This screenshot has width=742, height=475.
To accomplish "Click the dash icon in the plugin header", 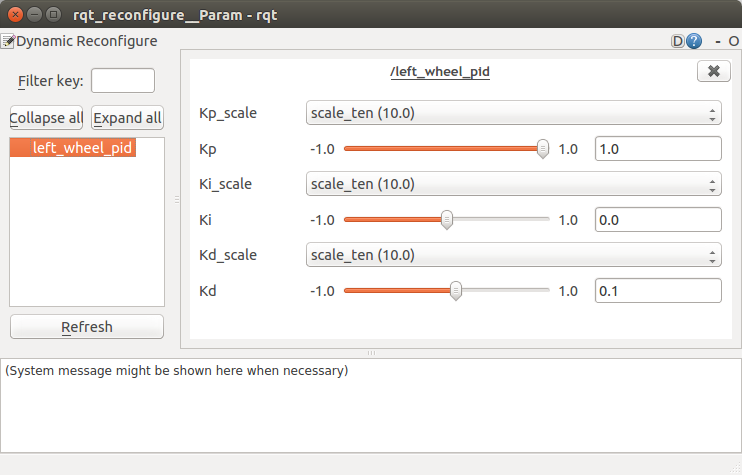I will [x=718, y=41].
